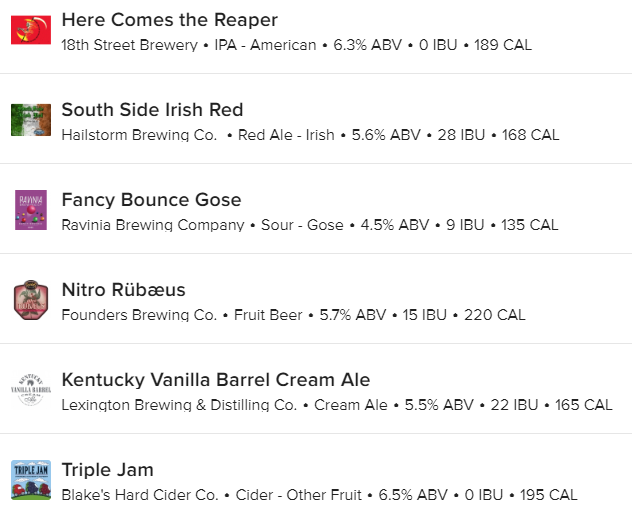Click the Here Comes the Reaper red label icon
The width and height of the screenshot is (632, 516).
(31, 30)
